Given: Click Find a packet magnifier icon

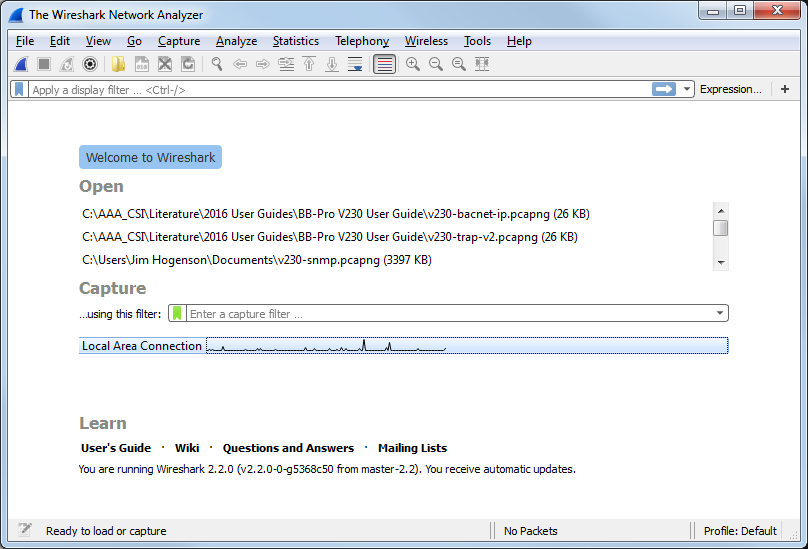Looking at the screenshot, I should click(217, 64).
